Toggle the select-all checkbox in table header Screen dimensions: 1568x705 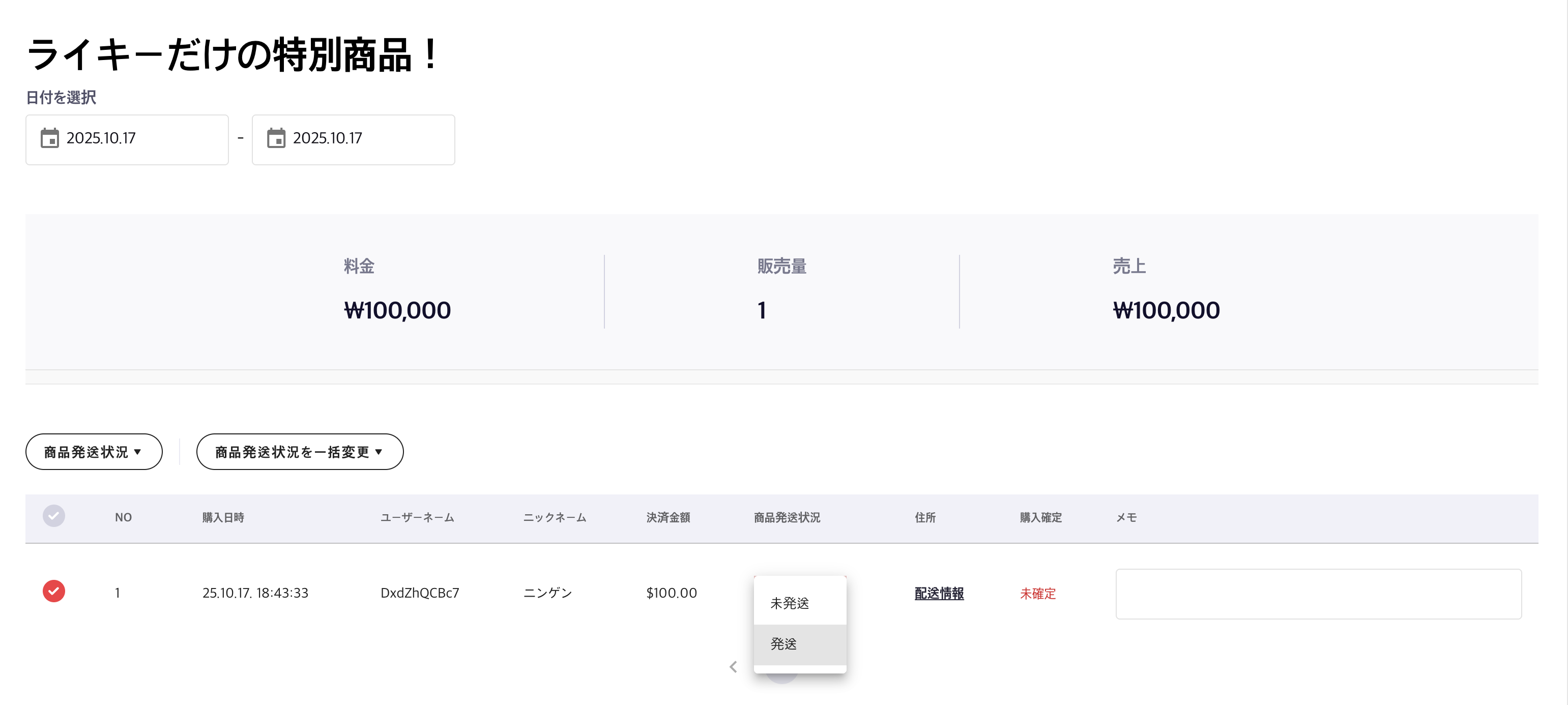click(x=53, y=516)
